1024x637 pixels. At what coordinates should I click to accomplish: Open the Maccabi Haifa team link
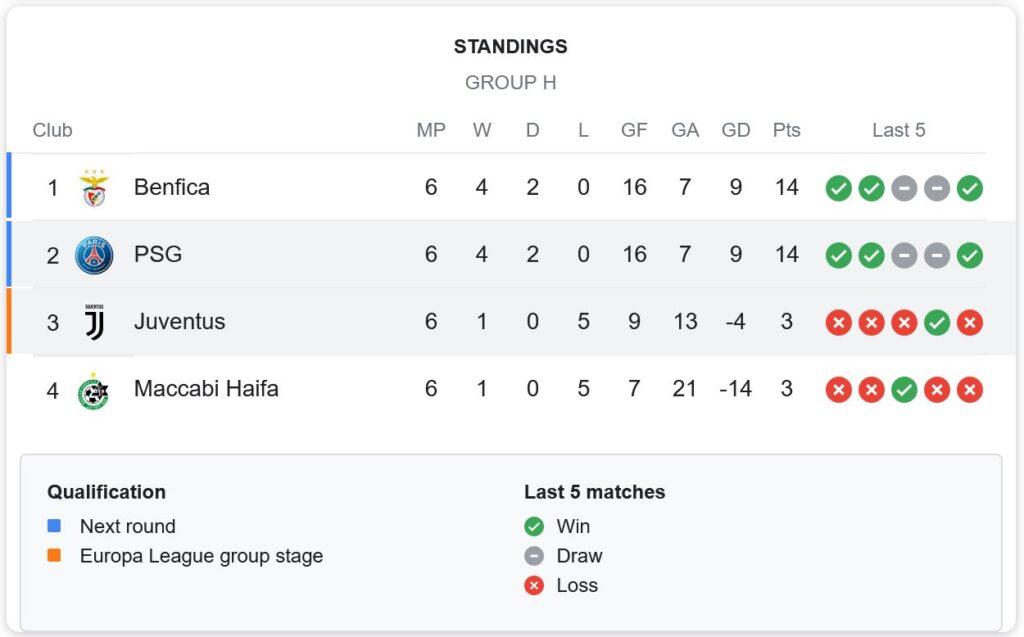pyautogui.click(x=206, y=390)
